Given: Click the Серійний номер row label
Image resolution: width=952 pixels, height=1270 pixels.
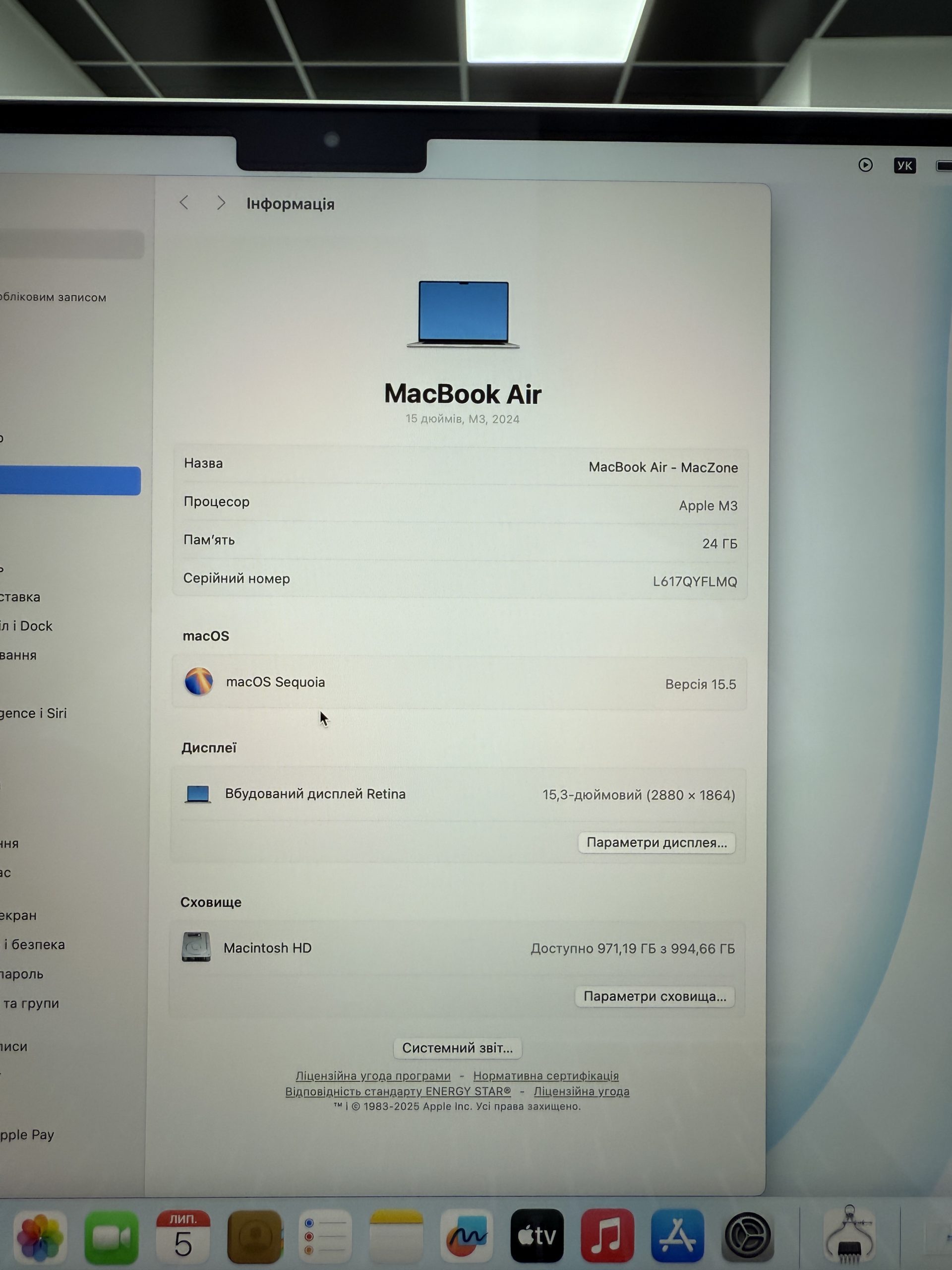Looking at the screenshot, I should [237, 578].
